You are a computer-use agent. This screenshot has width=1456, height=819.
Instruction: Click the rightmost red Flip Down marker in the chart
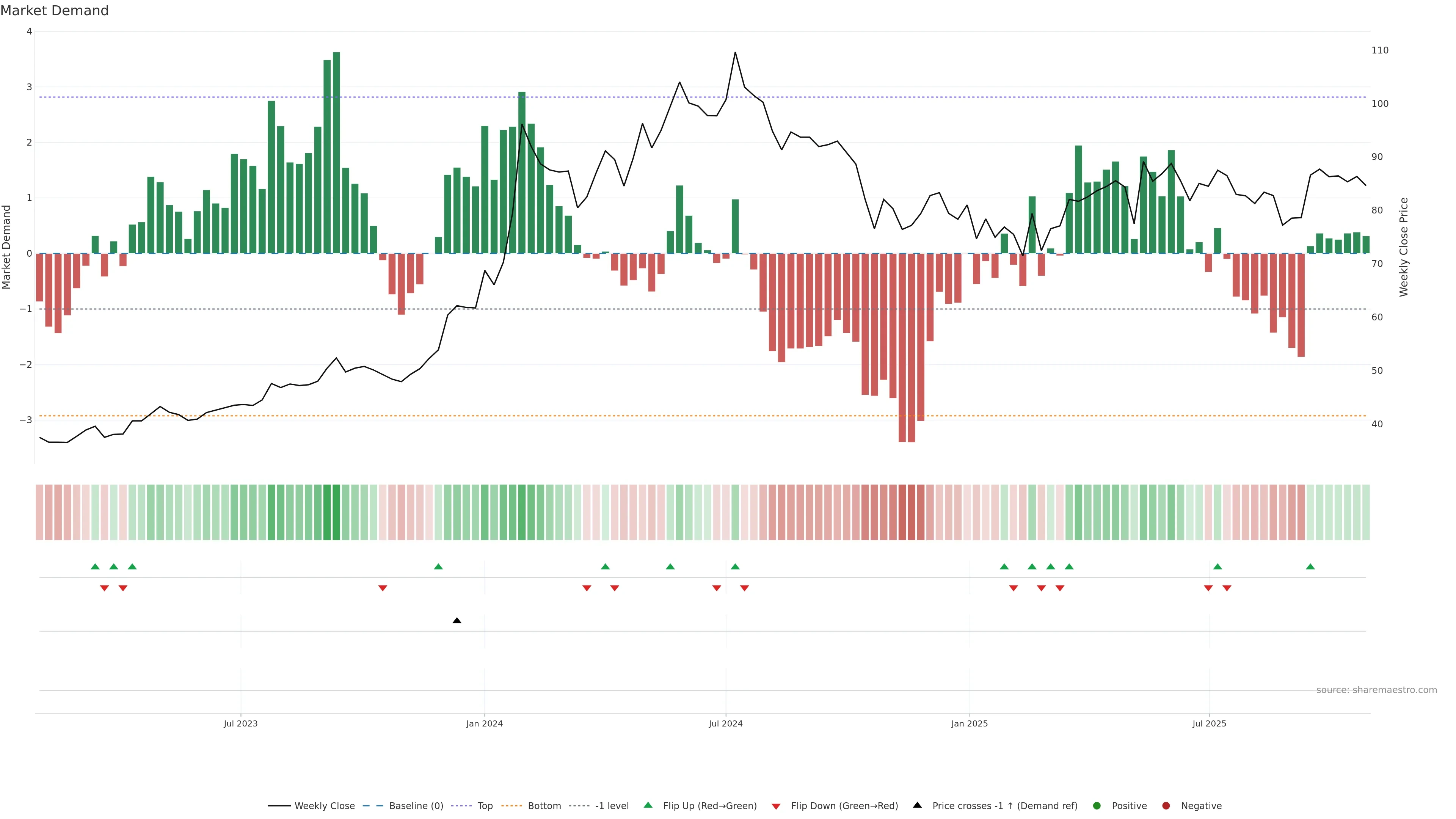(1227, 588)
